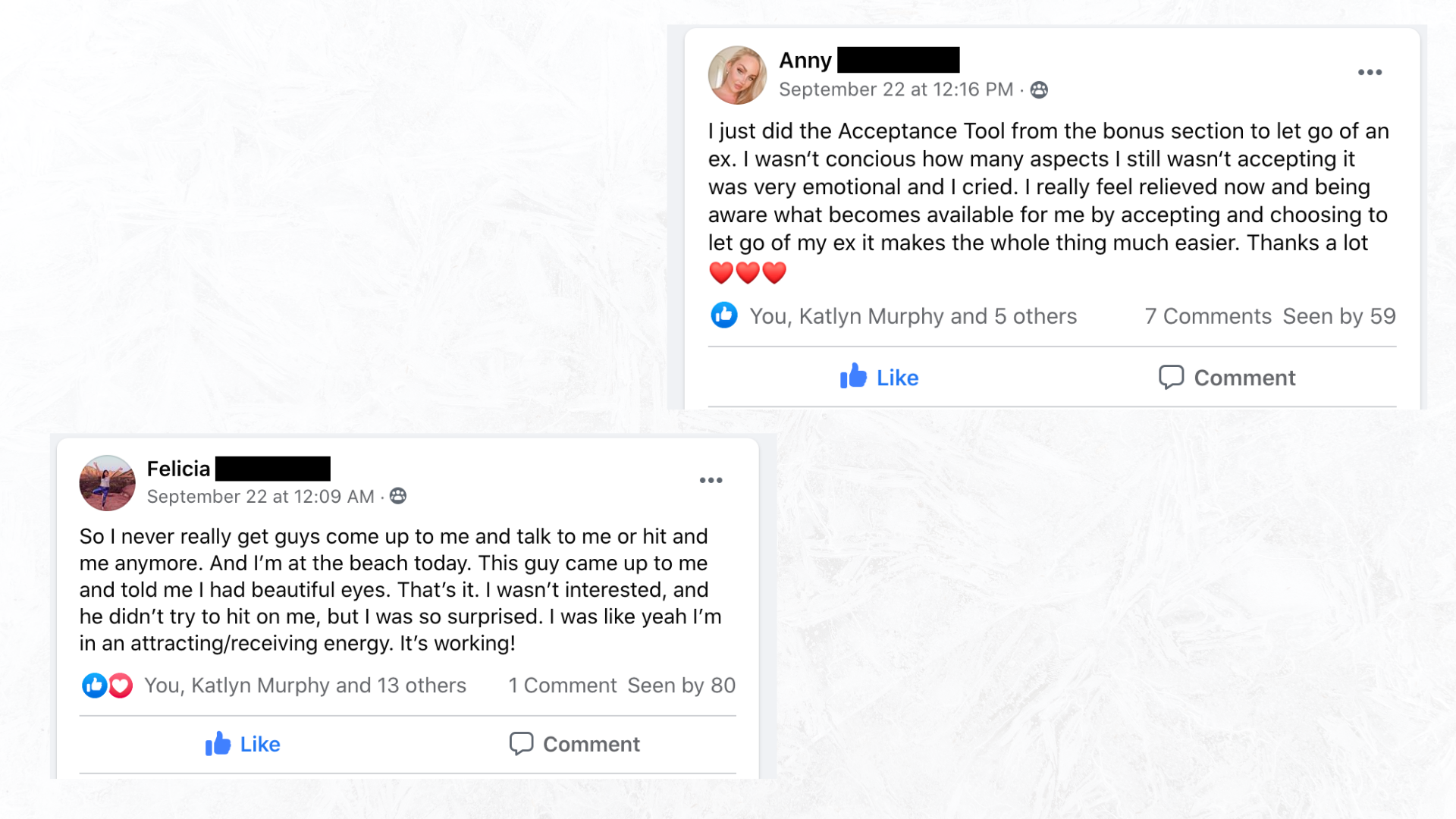Click the like reaction icon on Felicia's post

[x=94, y=686]
